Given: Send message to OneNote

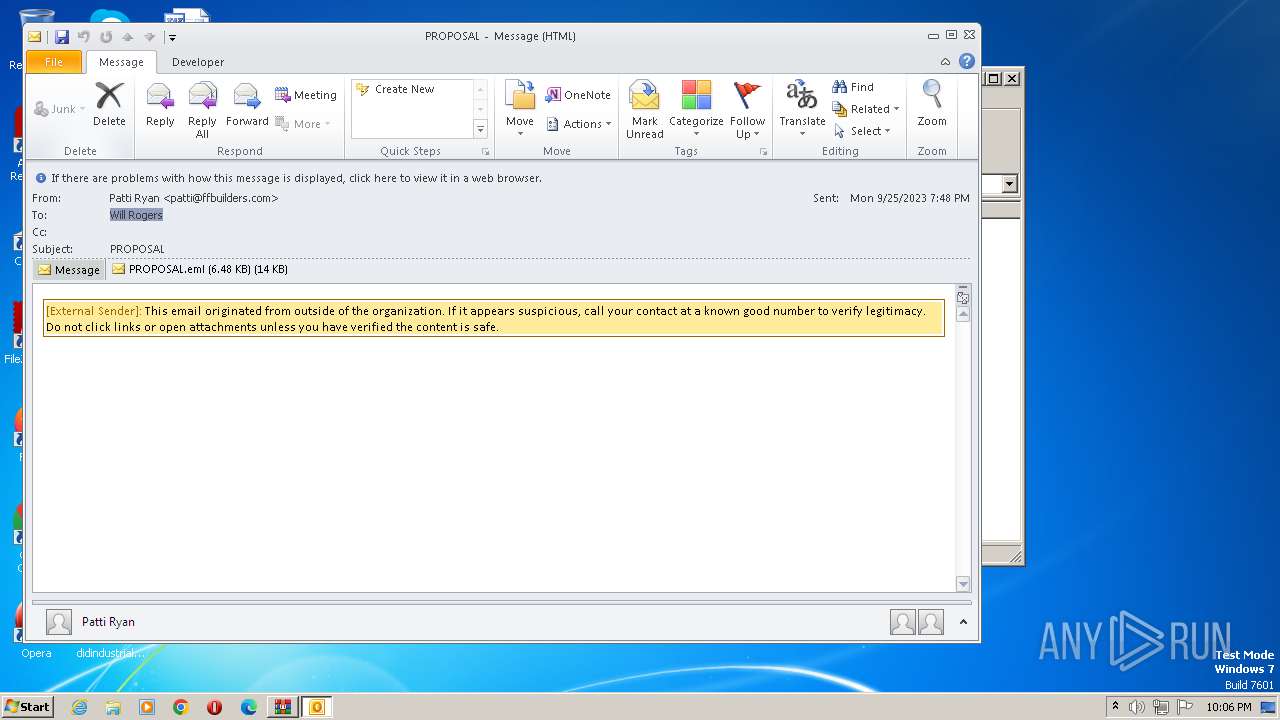Looking at the screenshot, I should [x=578, y=95].
